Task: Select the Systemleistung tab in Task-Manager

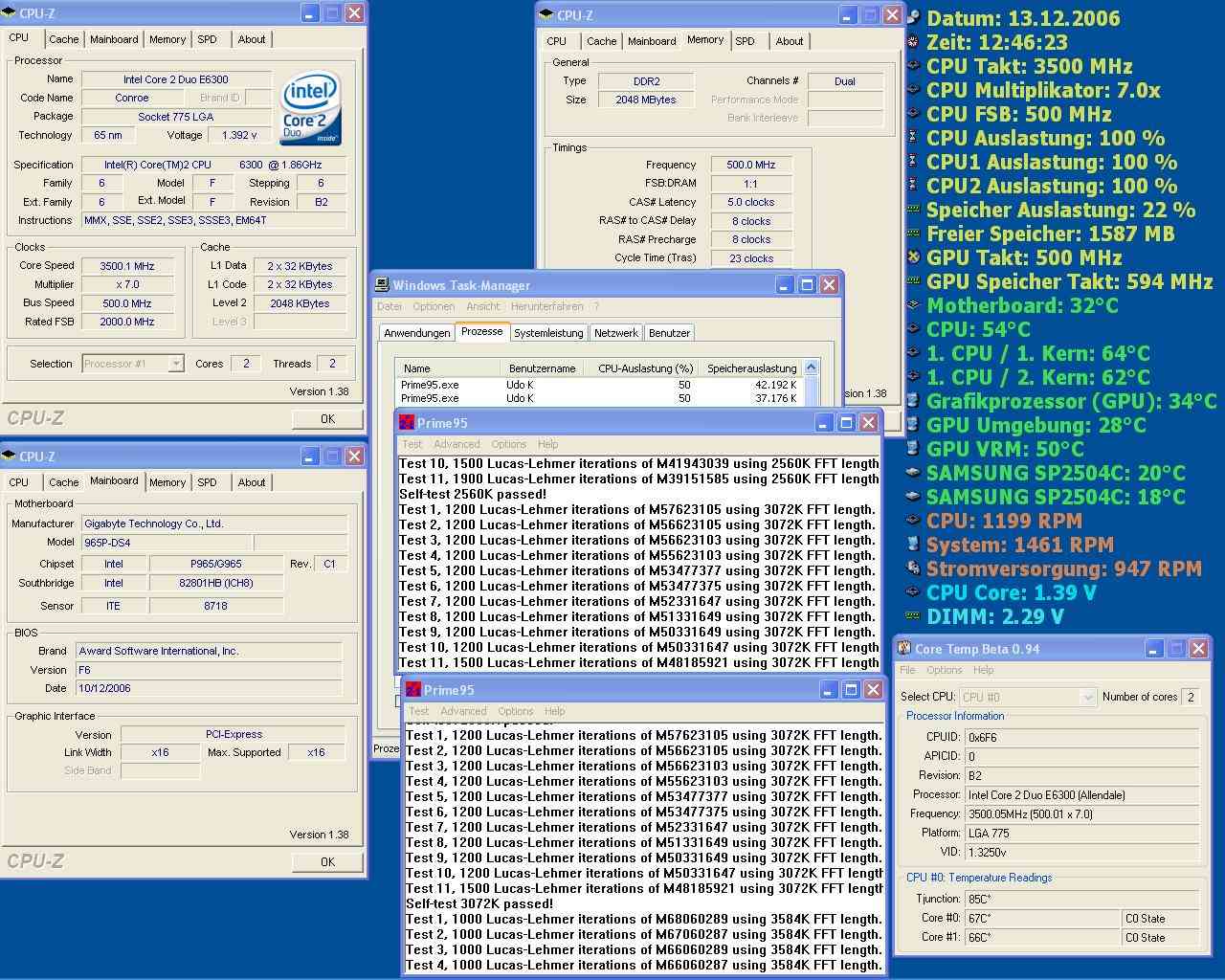Action: tap(548, 333)
